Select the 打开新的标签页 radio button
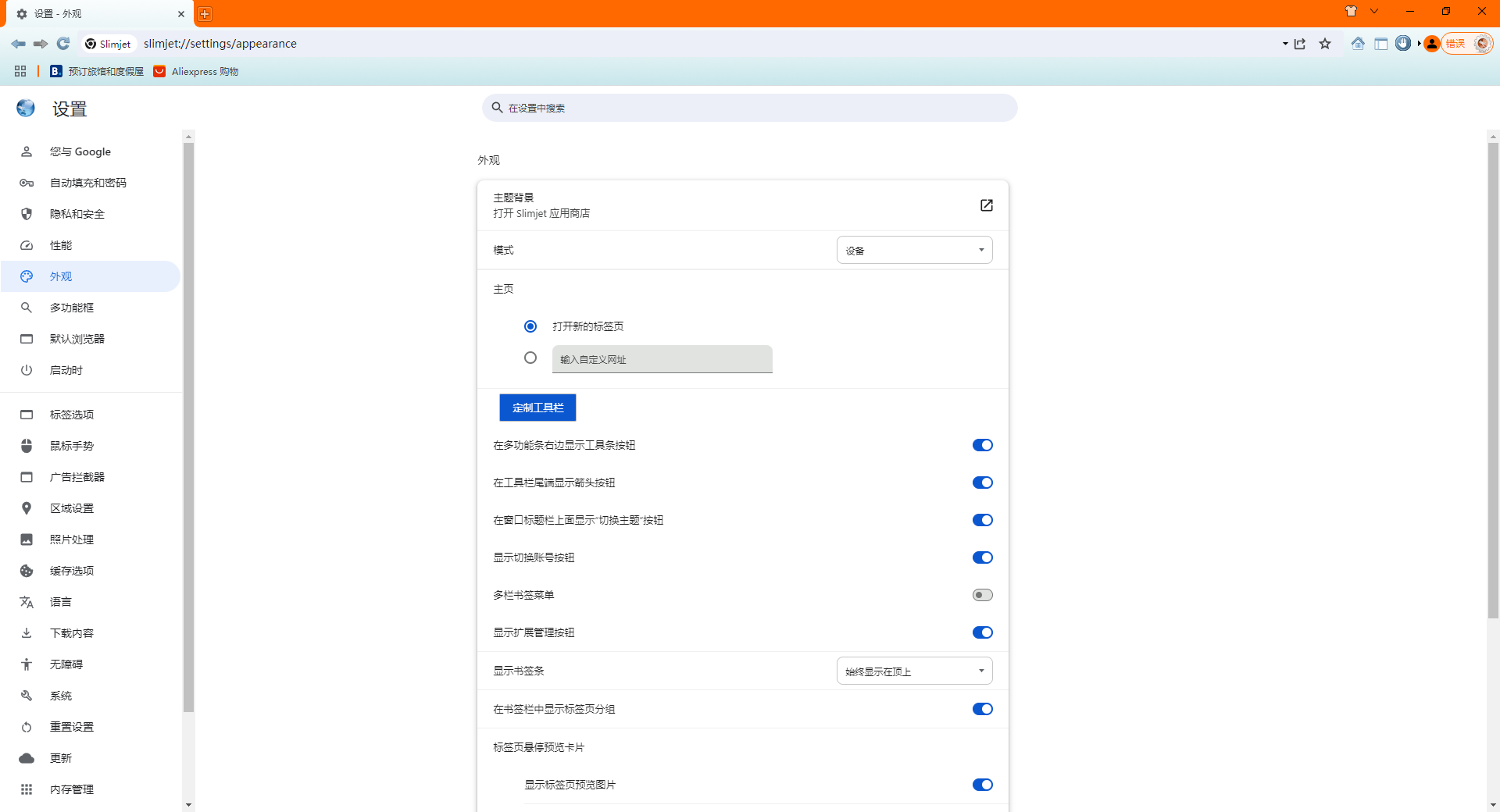This screenshot has width=1500, height=812. pyautogui.click(x=530, y=326)
